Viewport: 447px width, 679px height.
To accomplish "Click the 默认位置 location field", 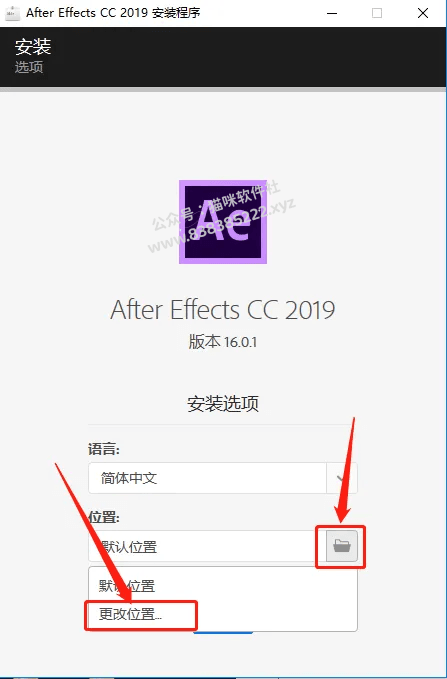I will [207, 546].
